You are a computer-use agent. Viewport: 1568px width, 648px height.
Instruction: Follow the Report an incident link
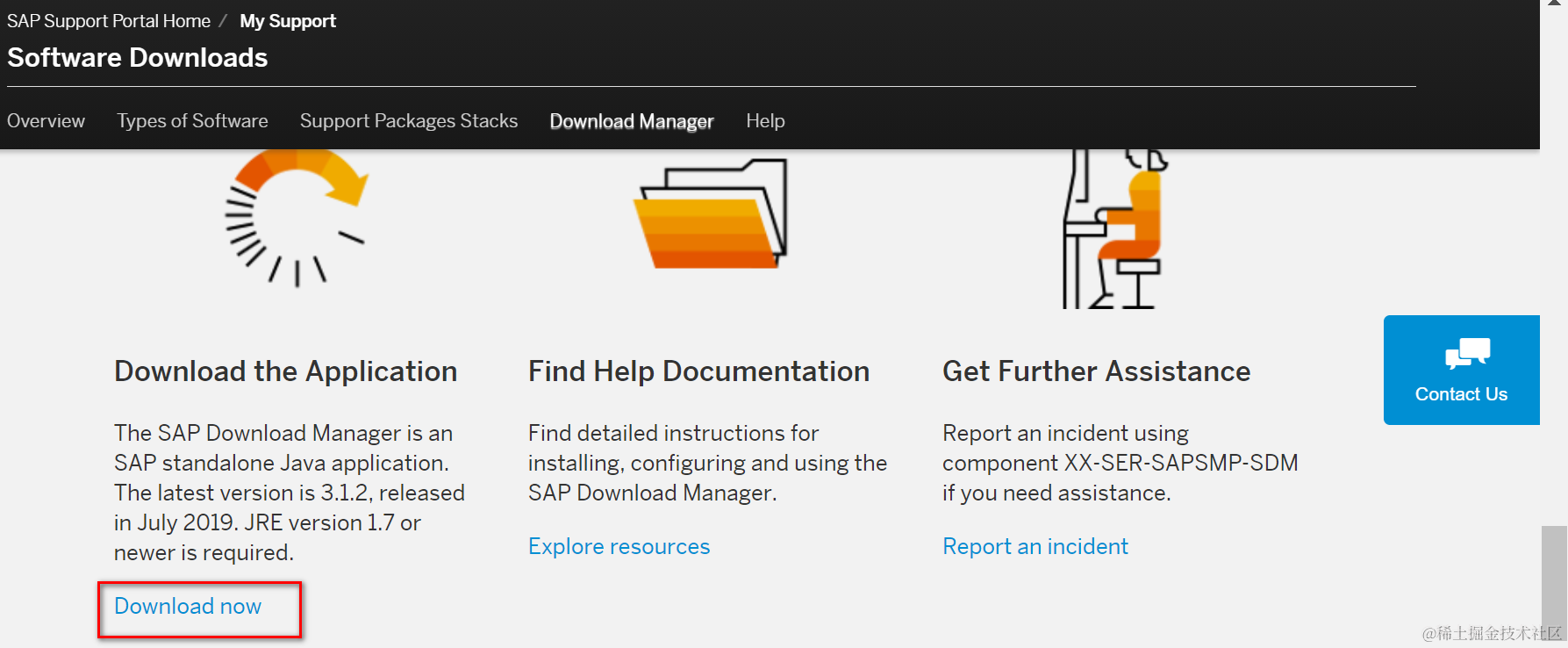click(x=1035, y=546)
